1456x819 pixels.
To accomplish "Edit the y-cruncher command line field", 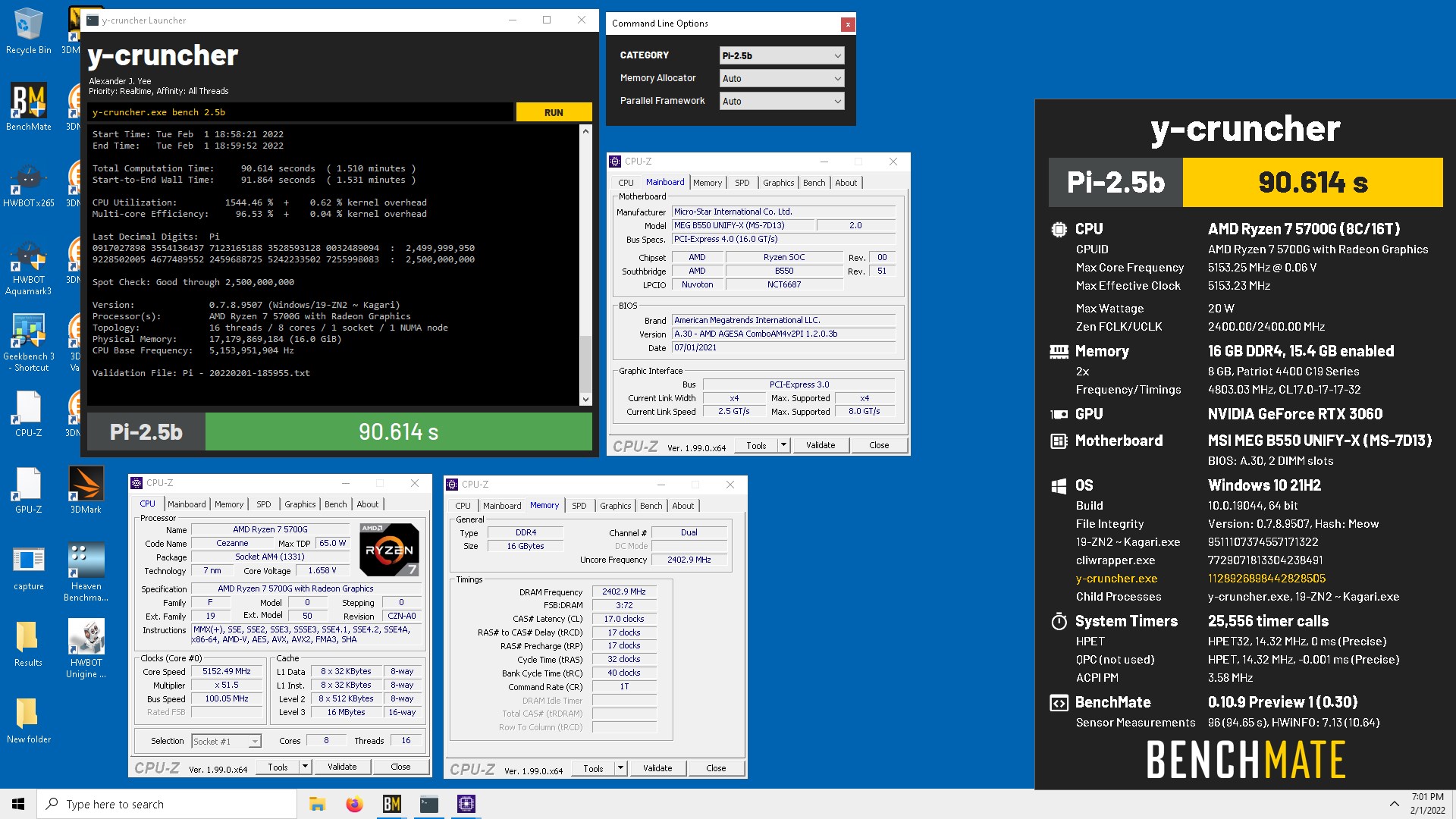I will (300, 112).
